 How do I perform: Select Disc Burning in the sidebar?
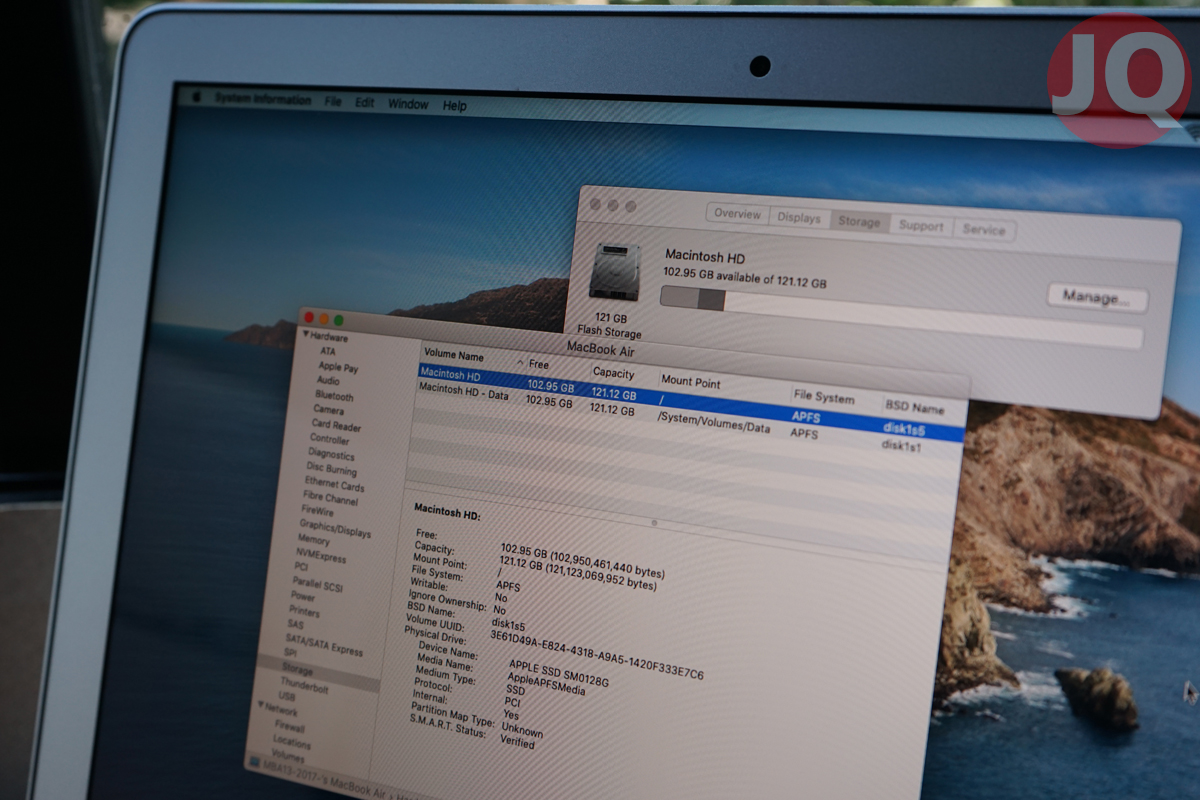point(331,470)
